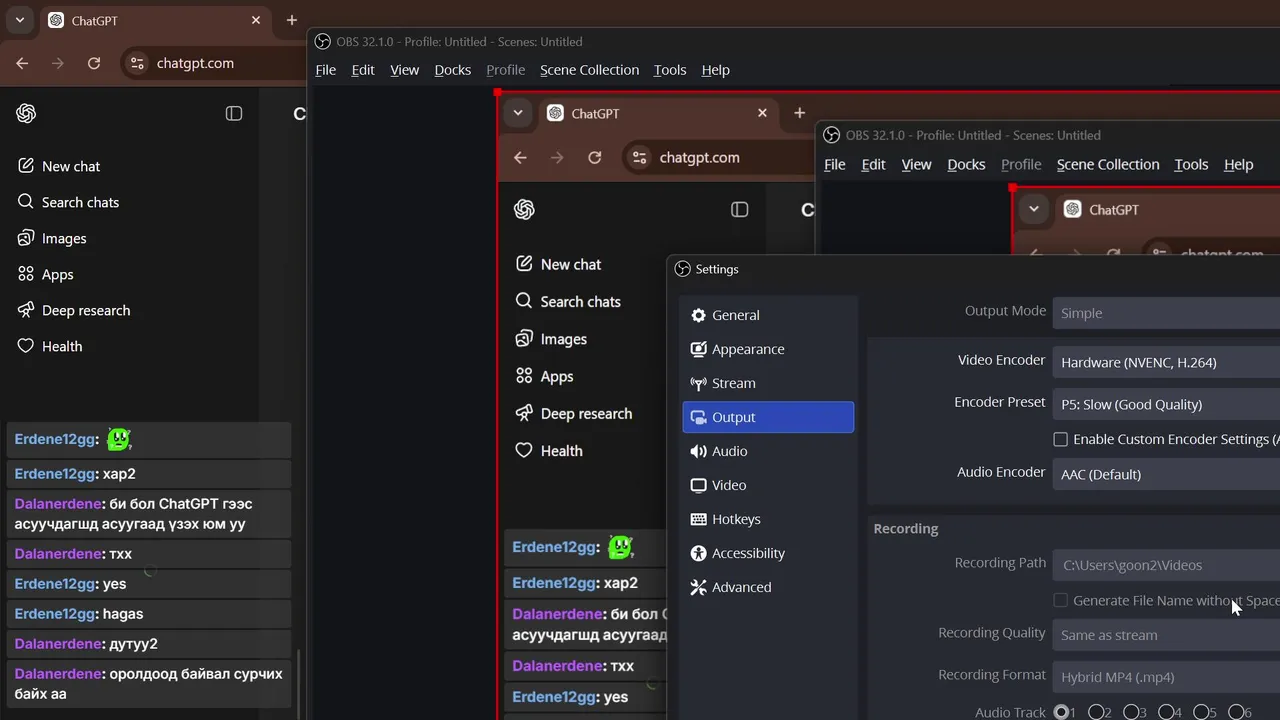Toggle sidebar icon in the OBS preview browser

[740, 209]
